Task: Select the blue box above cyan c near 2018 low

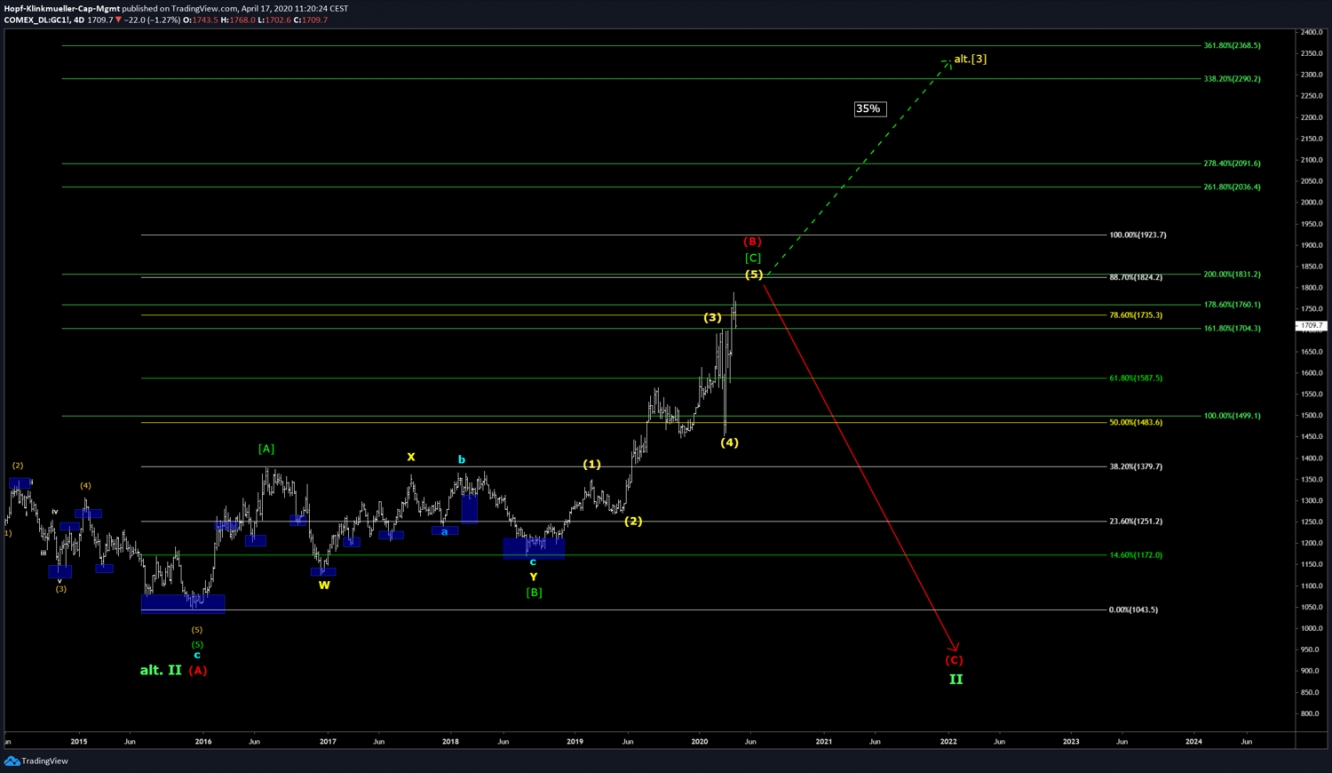Action: coord(534,548)
